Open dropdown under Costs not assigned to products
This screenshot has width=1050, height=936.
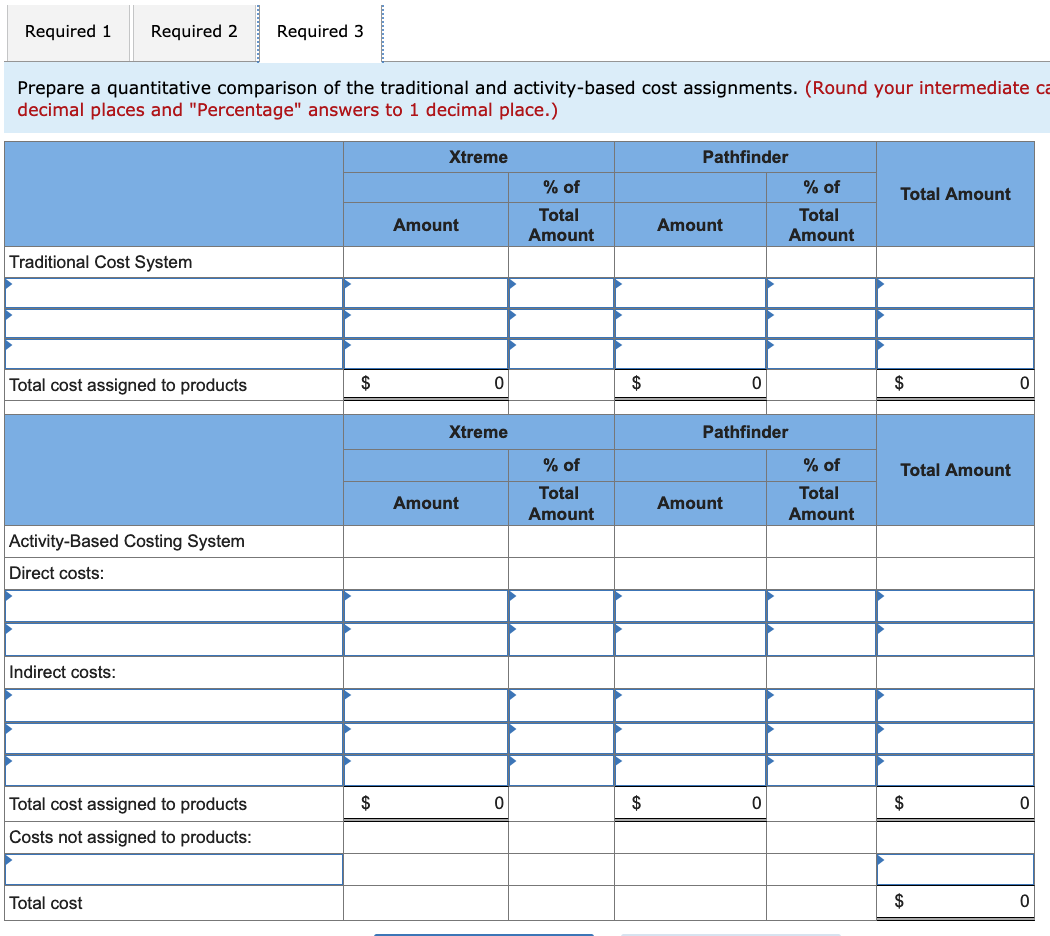click(x=170, y=869)
